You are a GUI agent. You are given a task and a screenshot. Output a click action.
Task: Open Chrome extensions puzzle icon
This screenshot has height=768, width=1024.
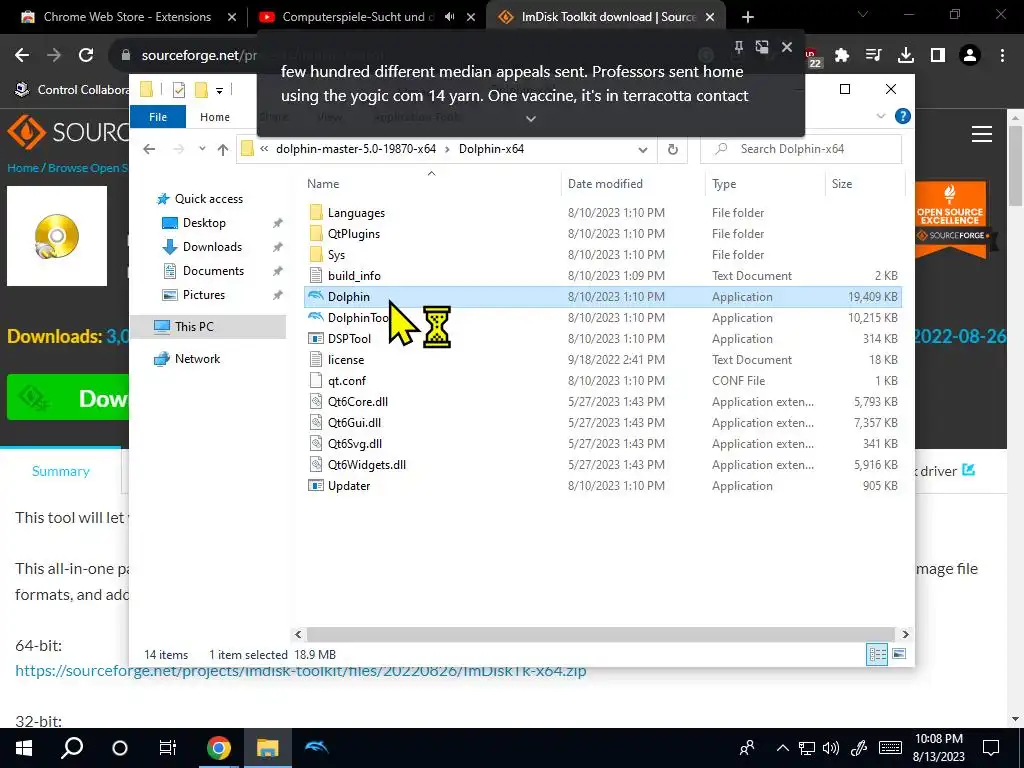tap(842, 56)
